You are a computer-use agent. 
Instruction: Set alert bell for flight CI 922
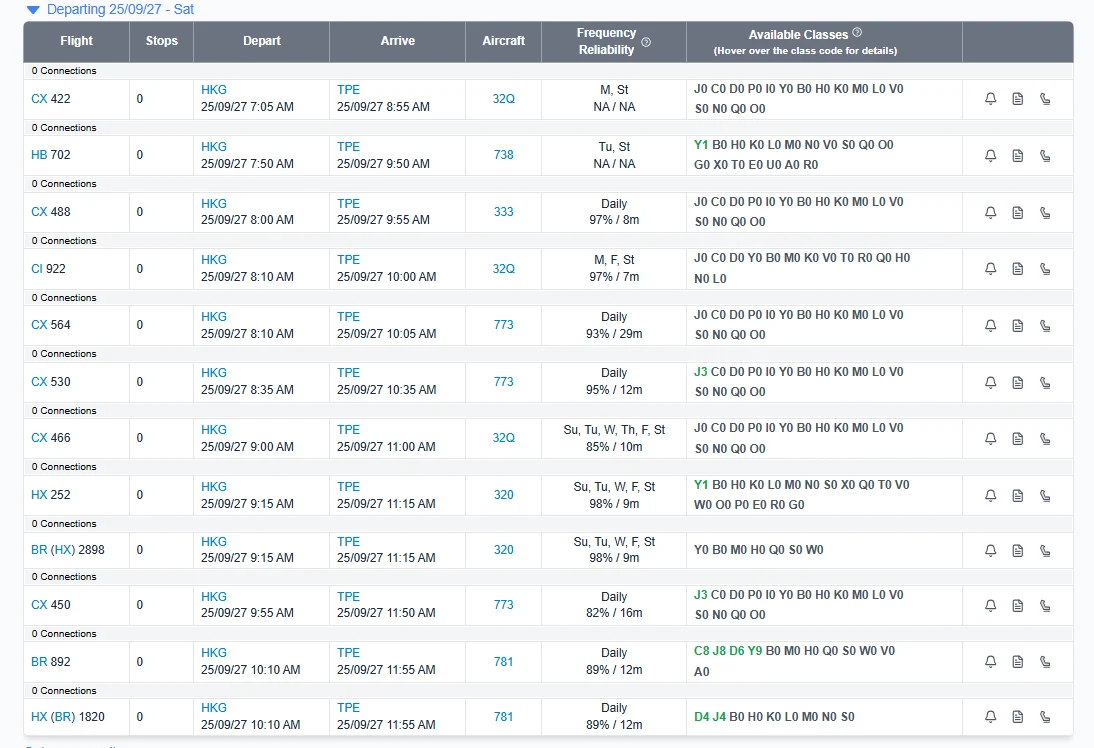coord(990,269)
